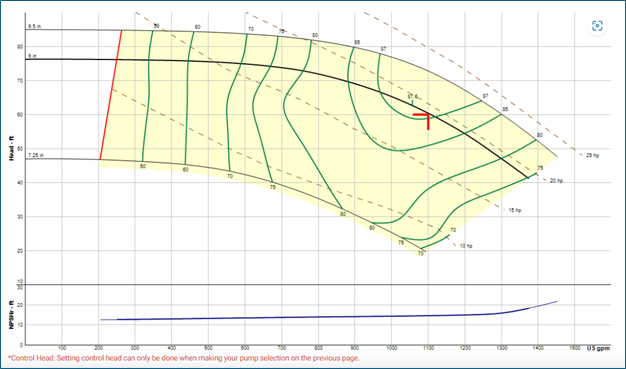Click the 60 tick on the Head axis

[x=20, y=115]
